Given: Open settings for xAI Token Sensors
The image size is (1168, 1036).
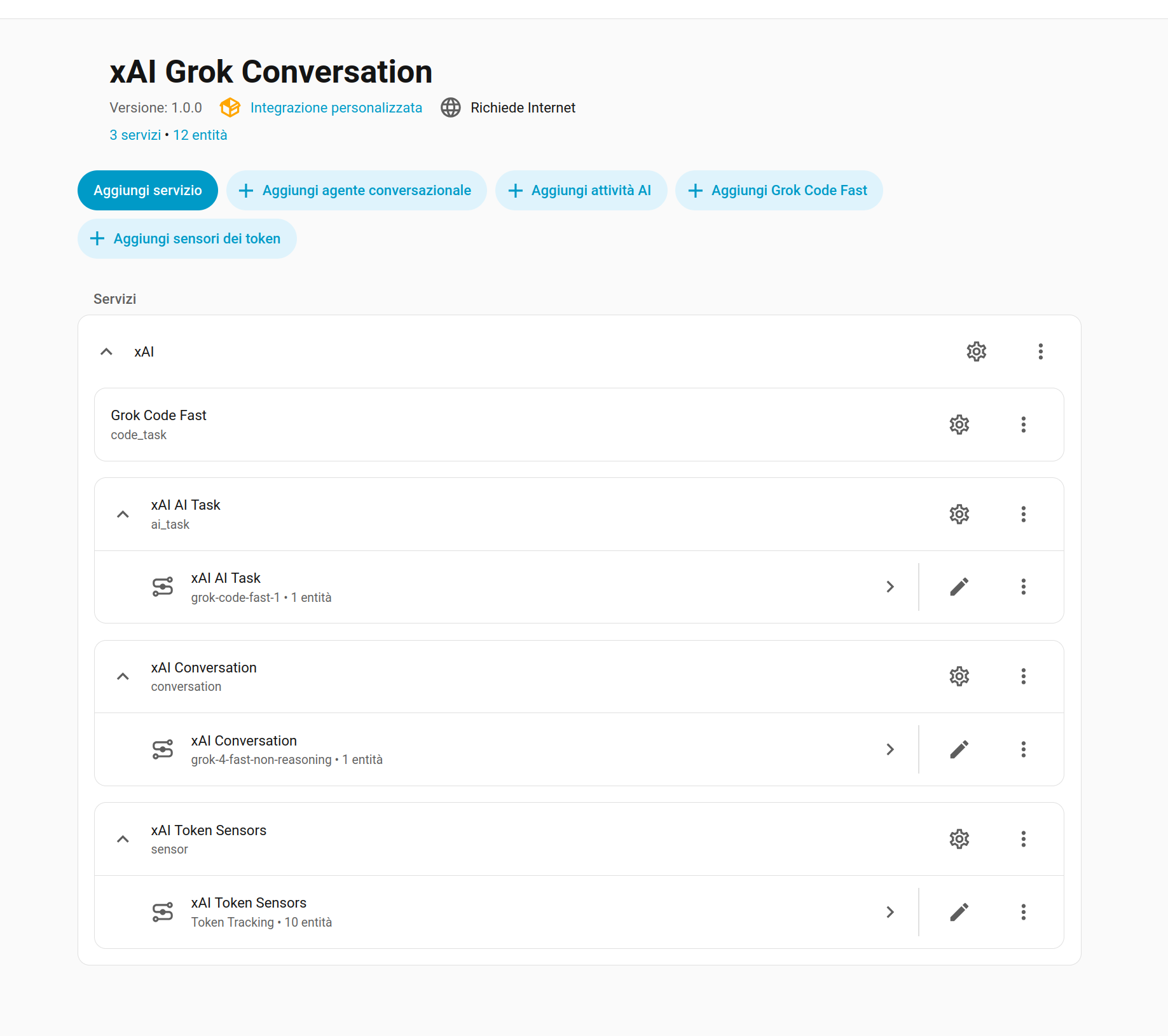Looking at the screenshot, I should click(x=959, y=839).
